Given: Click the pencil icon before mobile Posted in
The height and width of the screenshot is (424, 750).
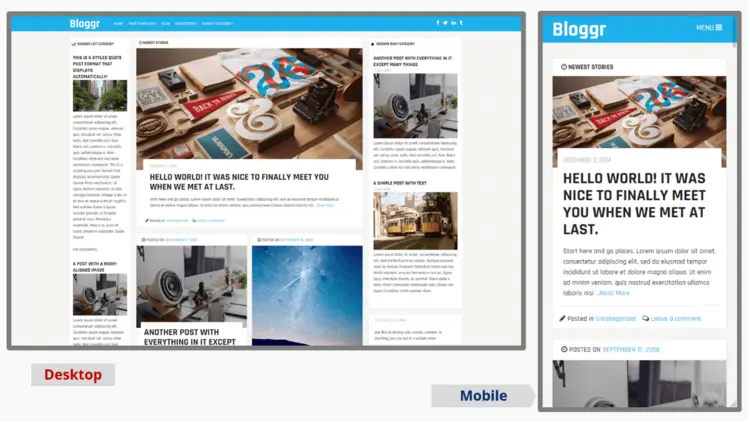Looking at the screenshot, I should (562, 318).
